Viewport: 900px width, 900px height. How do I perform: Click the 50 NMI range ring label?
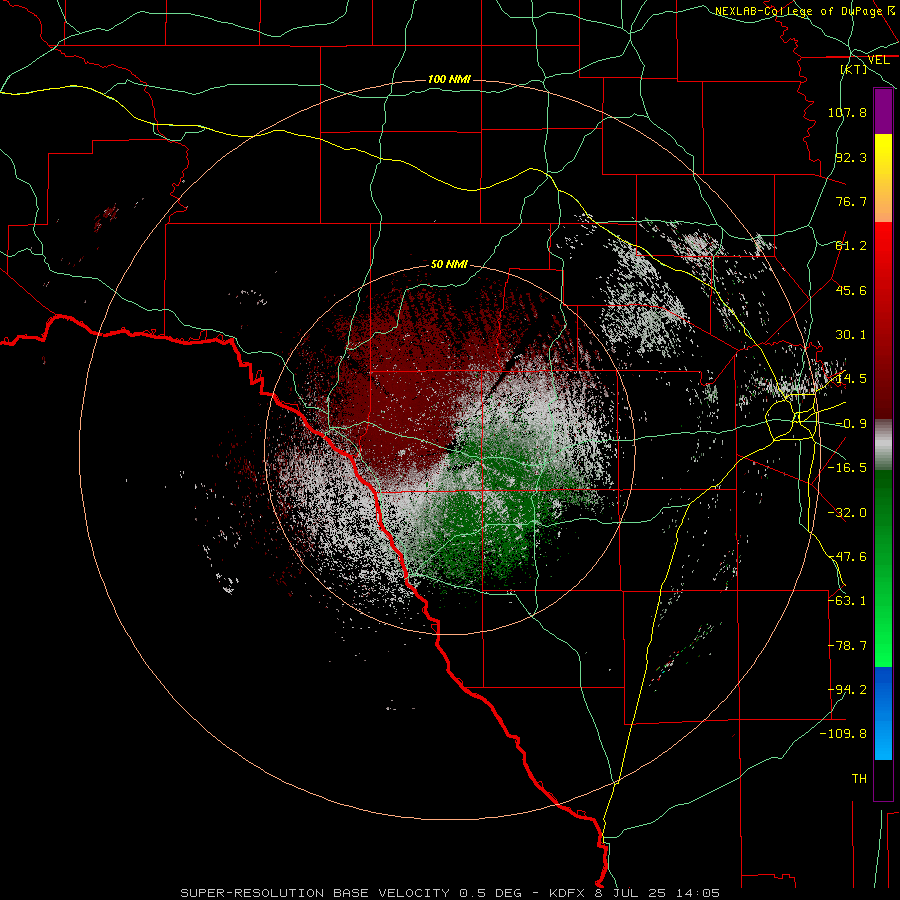pyautogui.click(x=449, y=264)
